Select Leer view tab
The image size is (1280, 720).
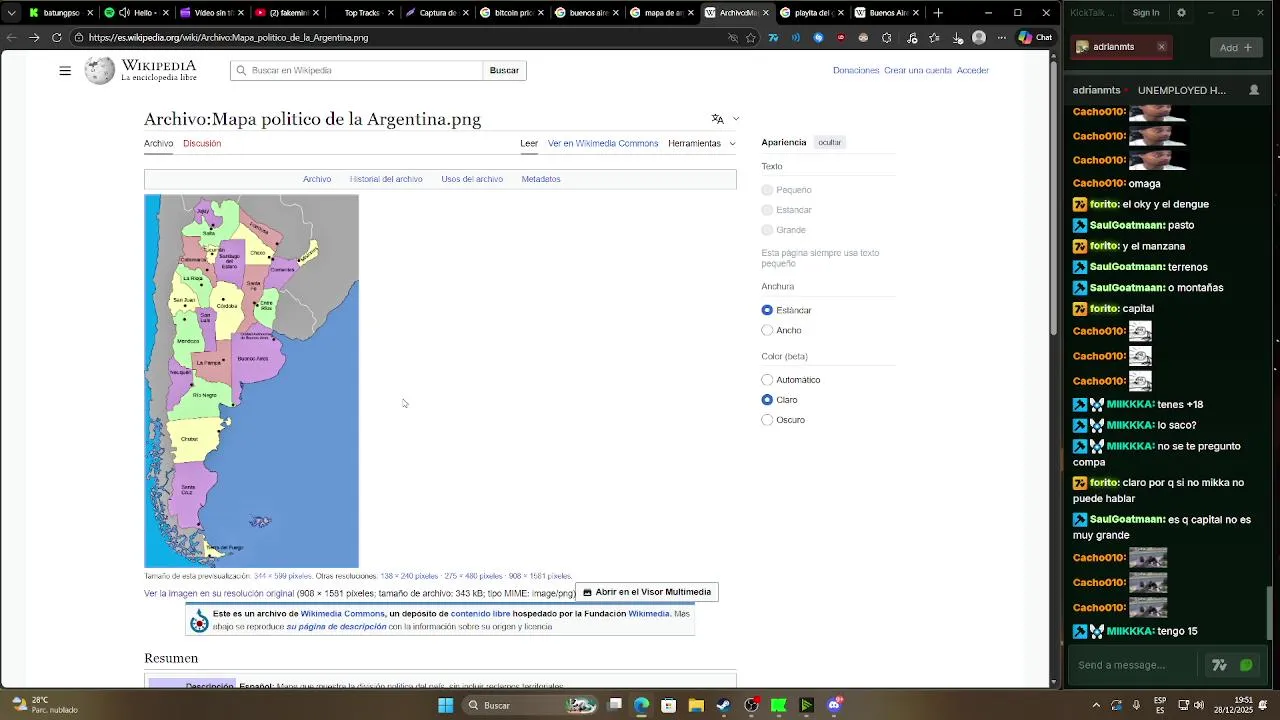pyautogui.click(x=529, y=143)
